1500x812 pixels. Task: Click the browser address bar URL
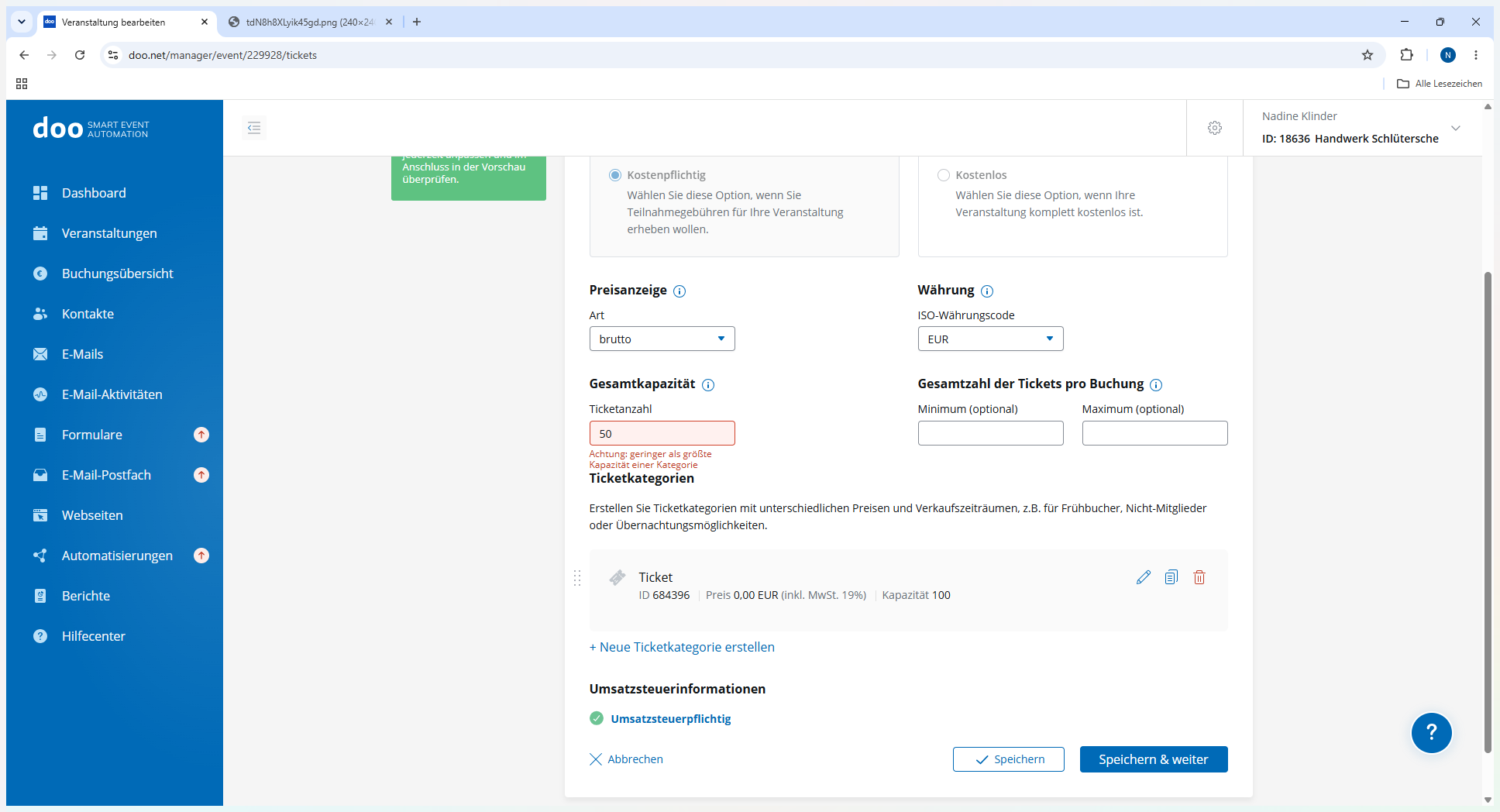click(x=222, y=55)
